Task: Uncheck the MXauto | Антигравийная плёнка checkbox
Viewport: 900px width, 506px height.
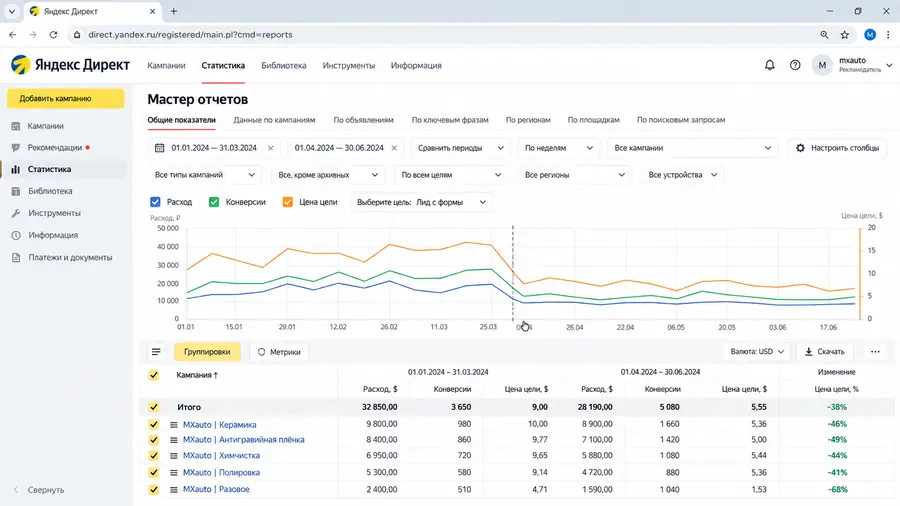Action: (x=153, y=440)
